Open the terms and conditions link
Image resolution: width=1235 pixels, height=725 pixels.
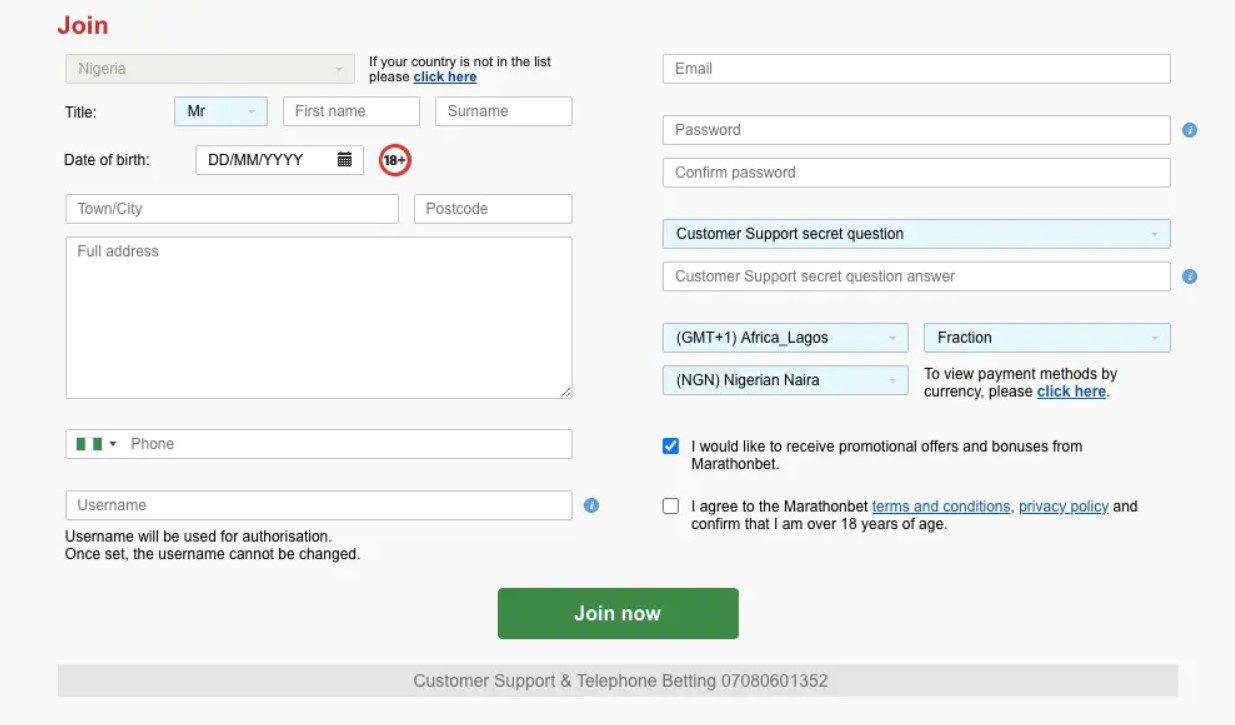[941, 506]
